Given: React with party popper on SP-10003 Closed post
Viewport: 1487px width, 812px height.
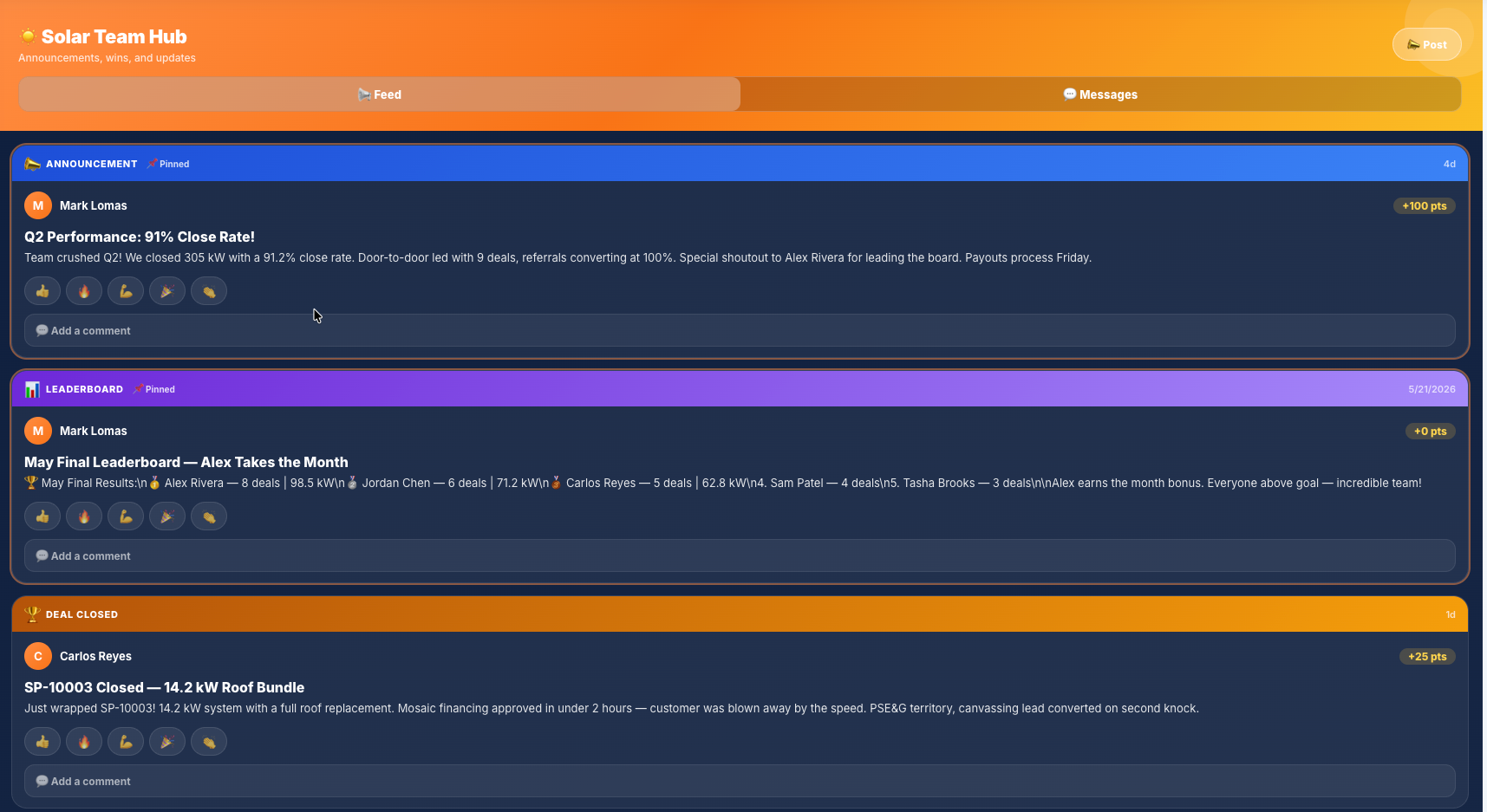Looking at the screenshot, I should coord(167,742).
